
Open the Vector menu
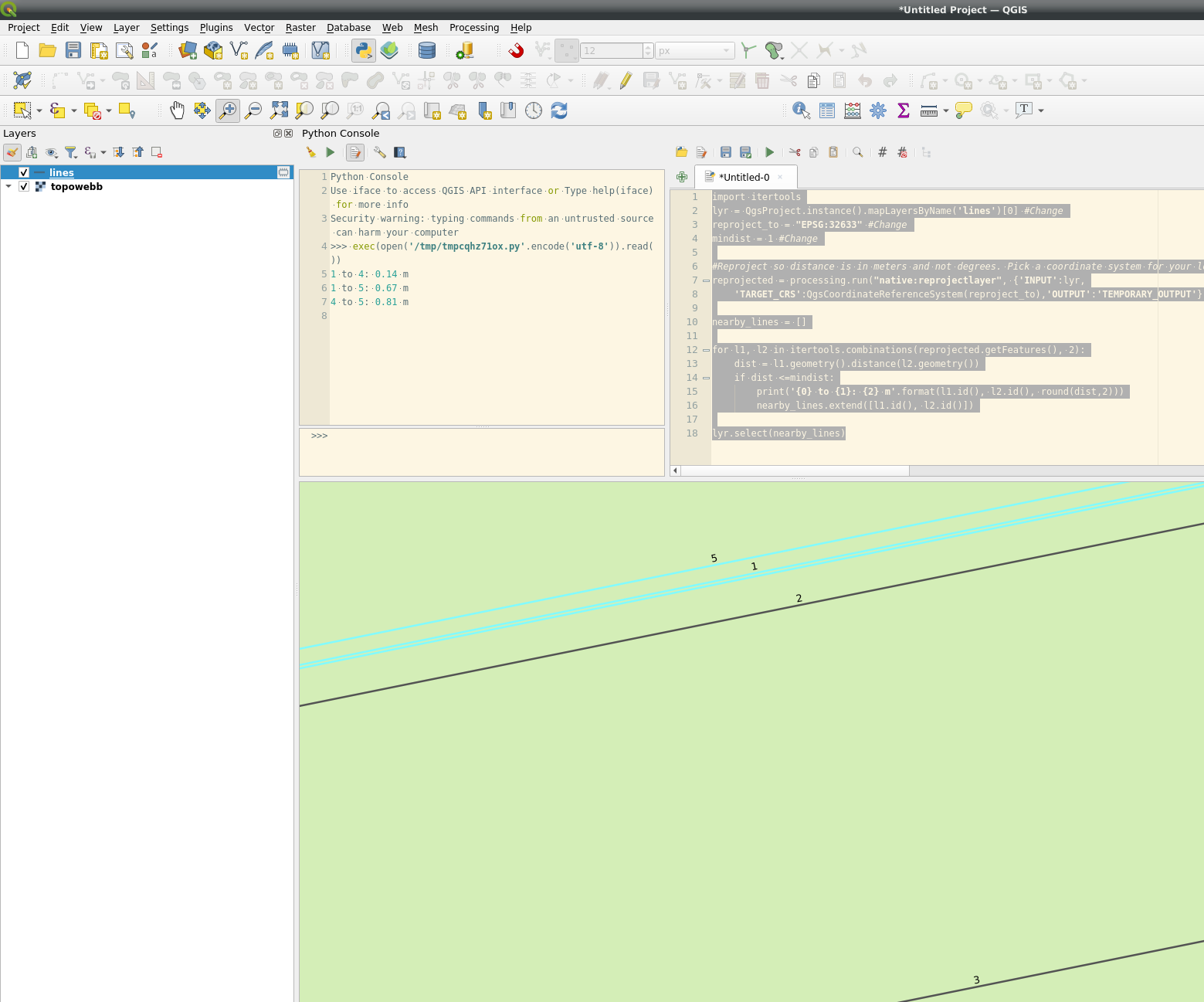pos(259,27)
